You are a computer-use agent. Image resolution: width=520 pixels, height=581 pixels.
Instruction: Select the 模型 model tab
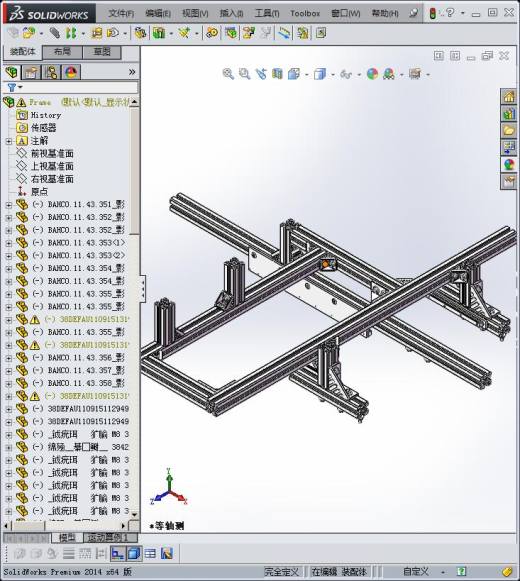click(x=67, y=537)
